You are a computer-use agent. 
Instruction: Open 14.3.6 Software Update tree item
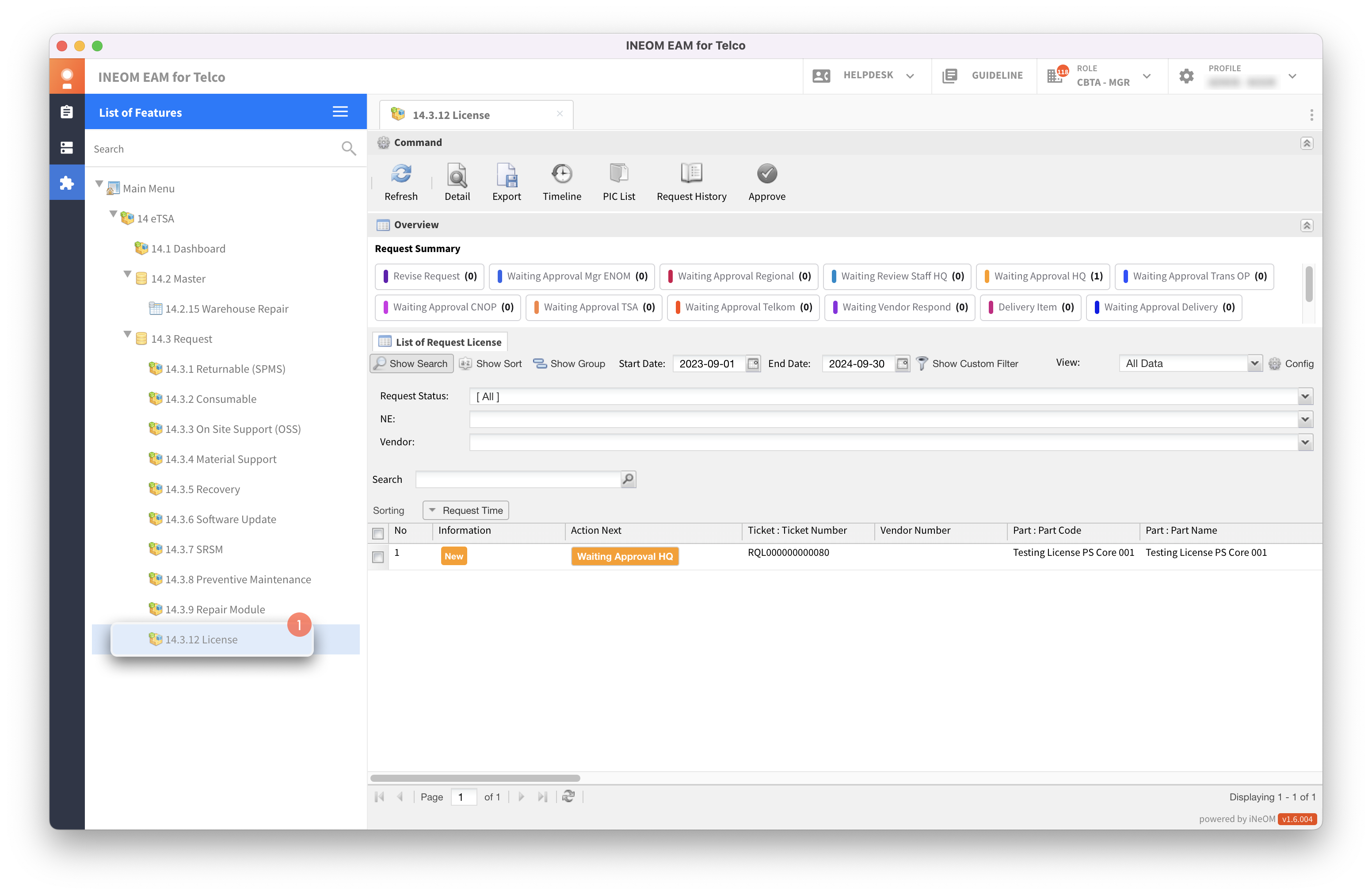(x=221, y=519)
